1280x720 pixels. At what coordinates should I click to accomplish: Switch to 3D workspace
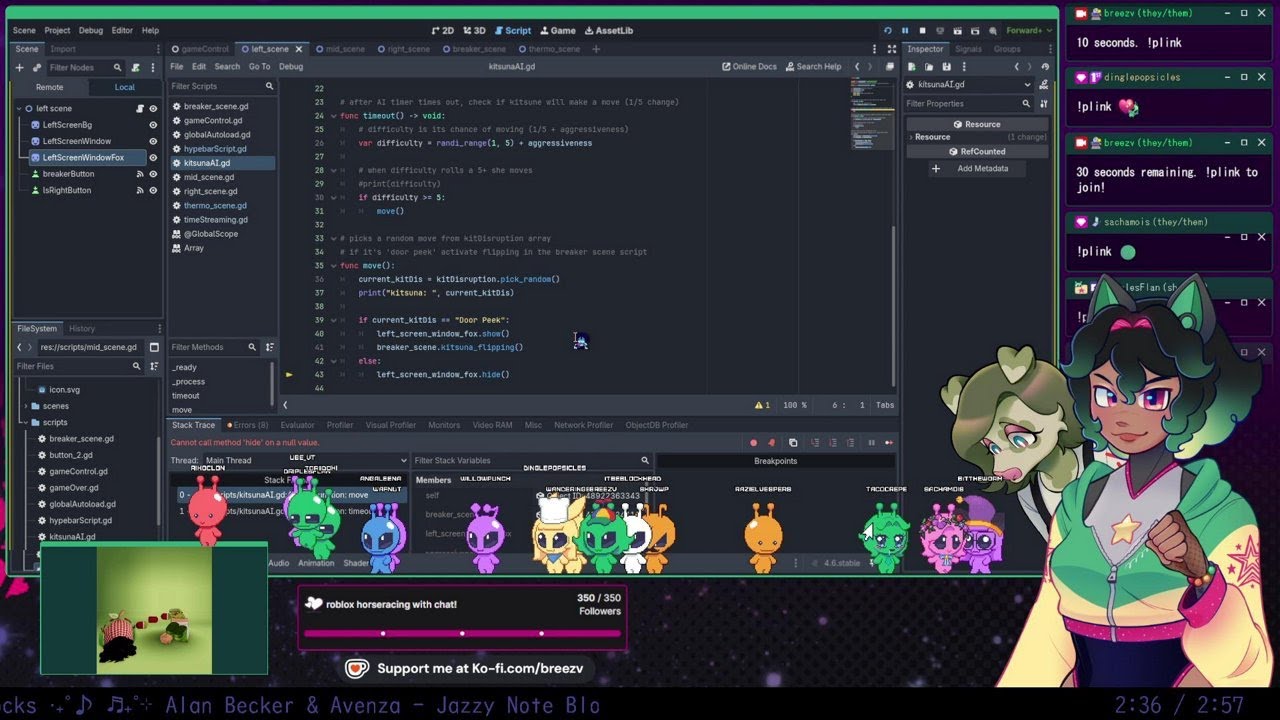click(474, 30)
